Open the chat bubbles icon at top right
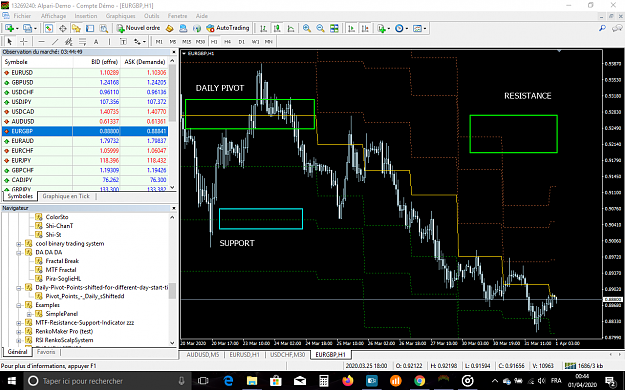Image resolution: width=625 pixels, height=390 pixels. [x=617, y=28]
